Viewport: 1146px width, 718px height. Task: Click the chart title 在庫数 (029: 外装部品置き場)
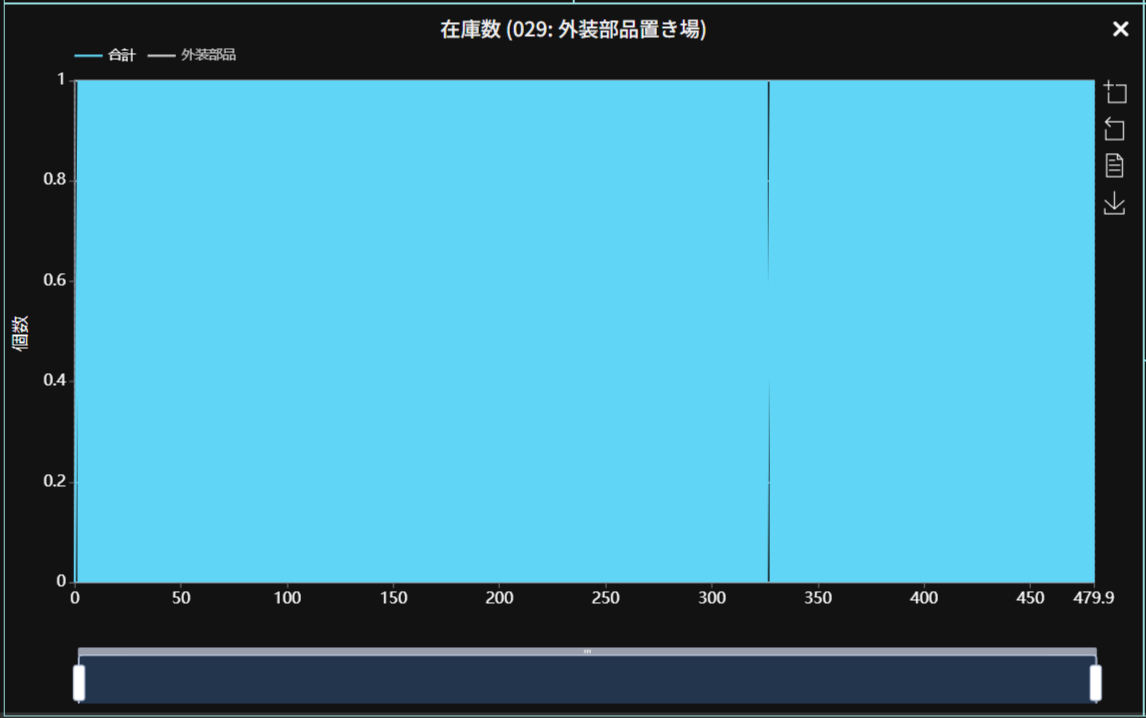pos(573,30)
